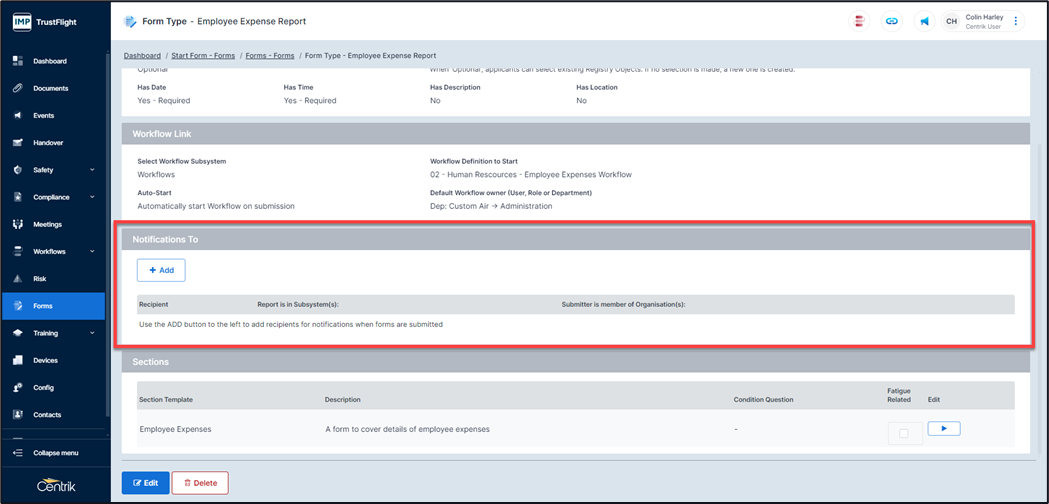
Task: Click the form type icon beside page title
Action: pyautogui.click(x=130, y=21)
